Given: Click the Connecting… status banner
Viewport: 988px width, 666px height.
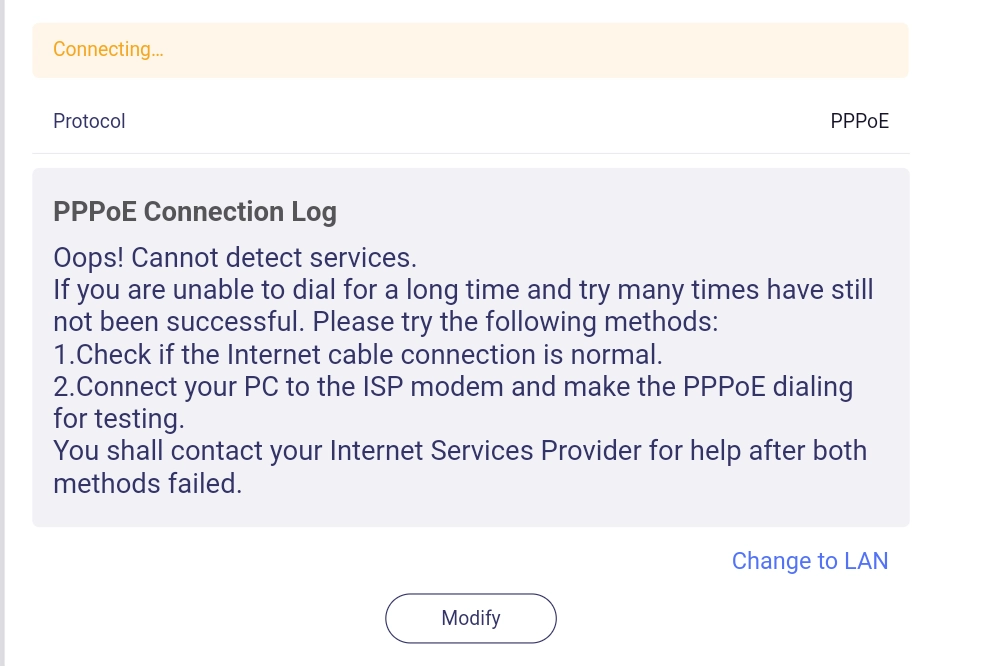Looking at the screenshot, I should [x=470, y=50].
